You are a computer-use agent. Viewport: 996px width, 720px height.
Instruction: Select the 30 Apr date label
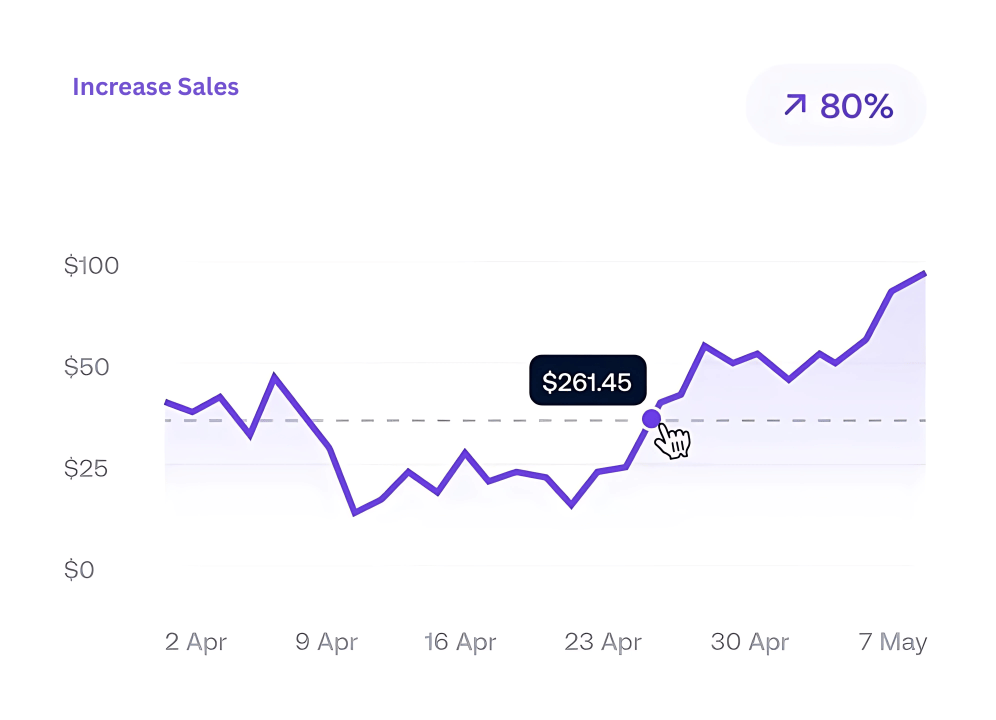[750, 642]
